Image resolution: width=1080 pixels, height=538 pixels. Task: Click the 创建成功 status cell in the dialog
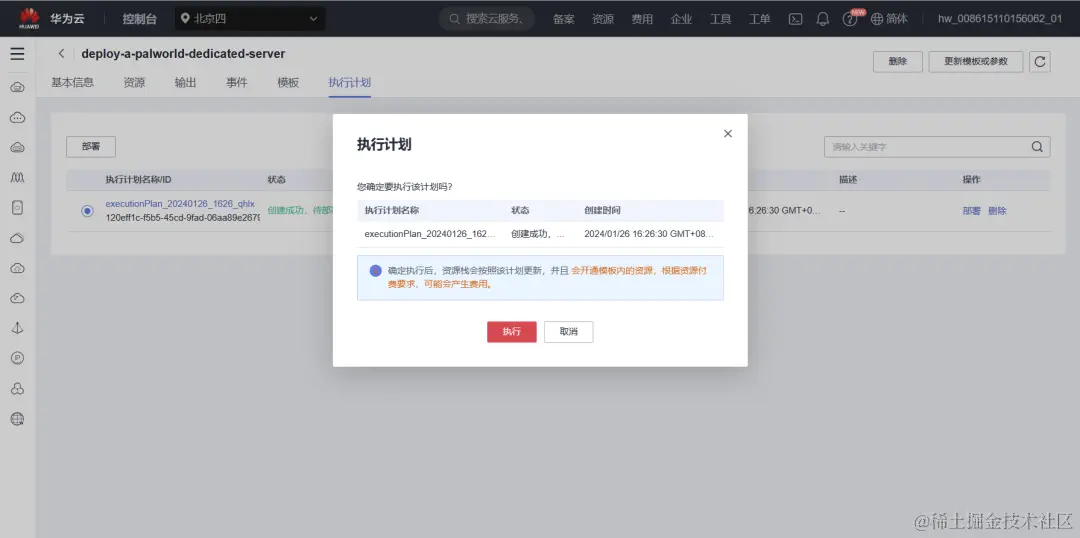pyautogui.click(x=538, y=234)
